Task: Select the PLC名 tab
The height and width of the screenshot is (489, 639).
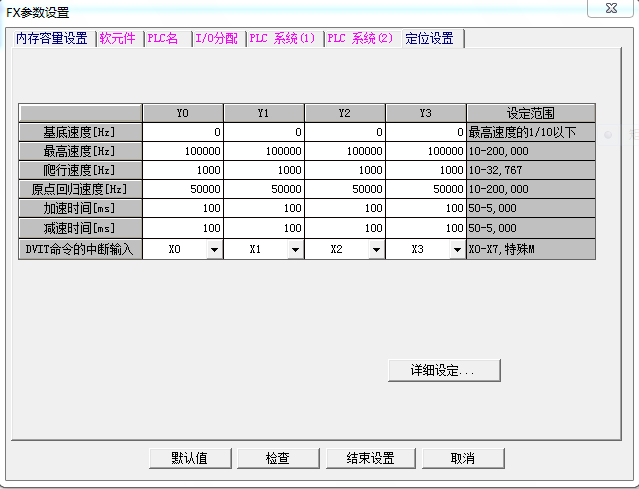Action: tap(165, 39)
